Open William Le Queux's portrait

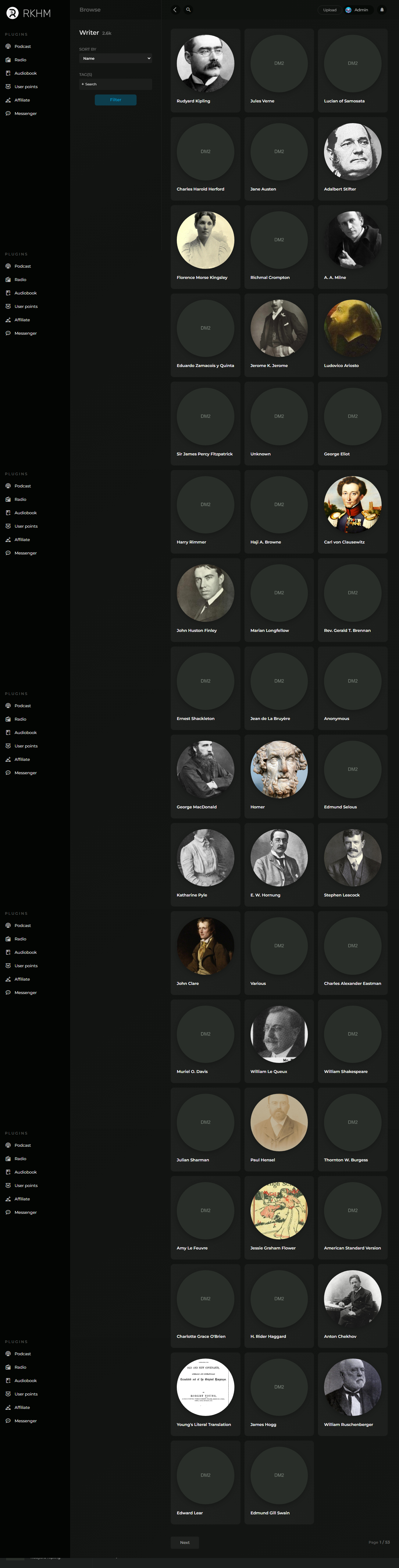pos(279,1034)
